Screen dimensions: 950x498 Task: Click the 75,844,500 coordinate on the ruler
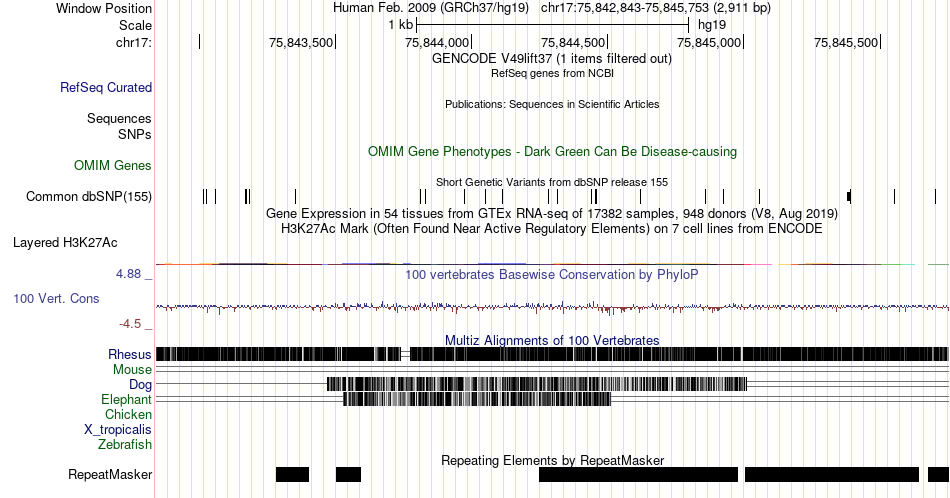[573, 42]
